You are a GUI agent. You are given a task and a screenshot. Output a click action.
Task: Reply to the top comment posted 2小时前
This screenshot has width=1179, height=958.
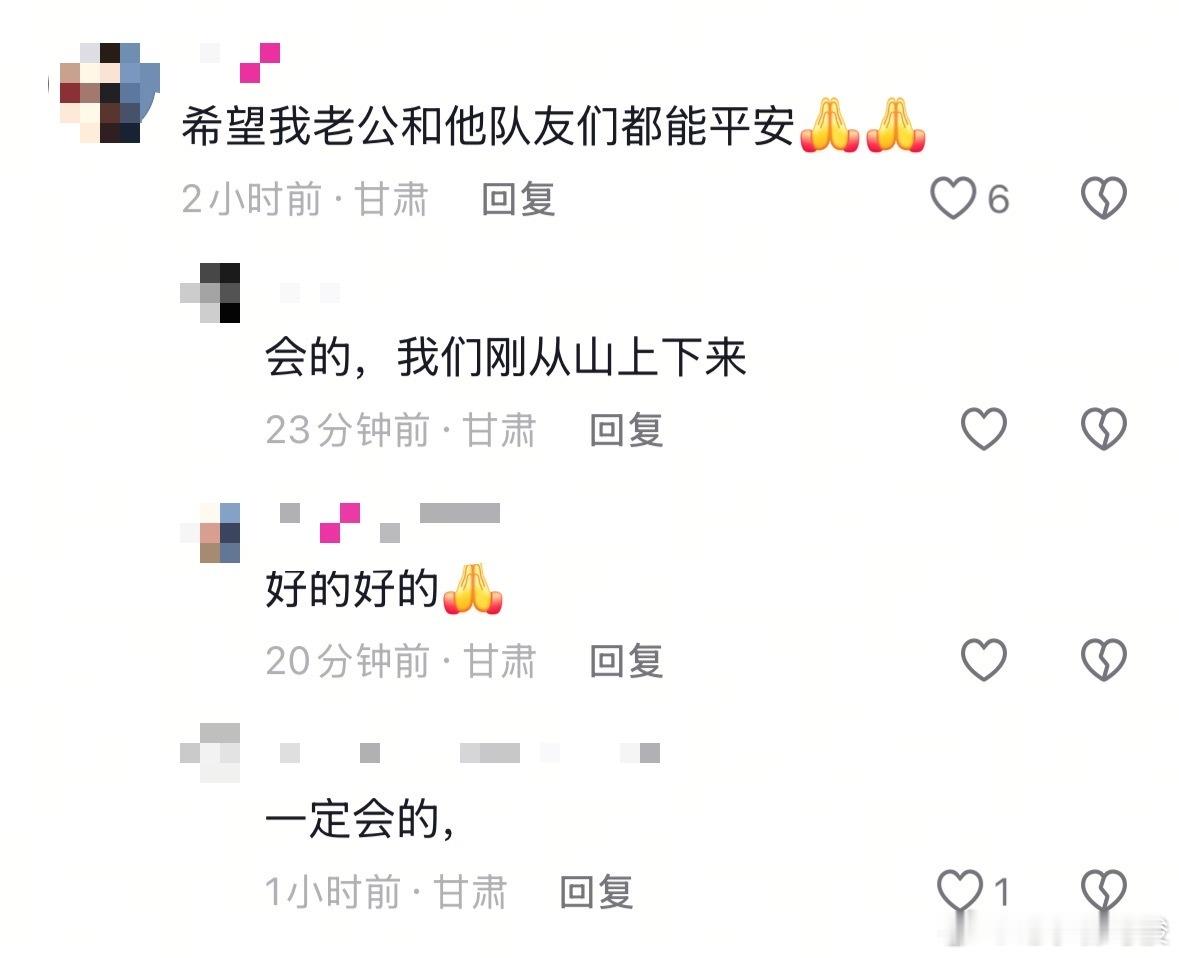(518, 199)
